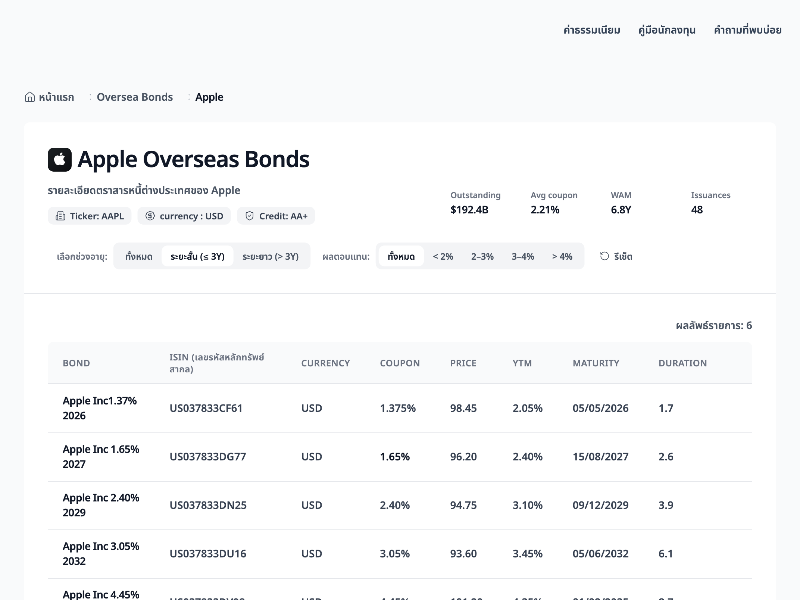Sort by YTM column header
Viewport: 800px width, 600px height.
coord(522,363)
